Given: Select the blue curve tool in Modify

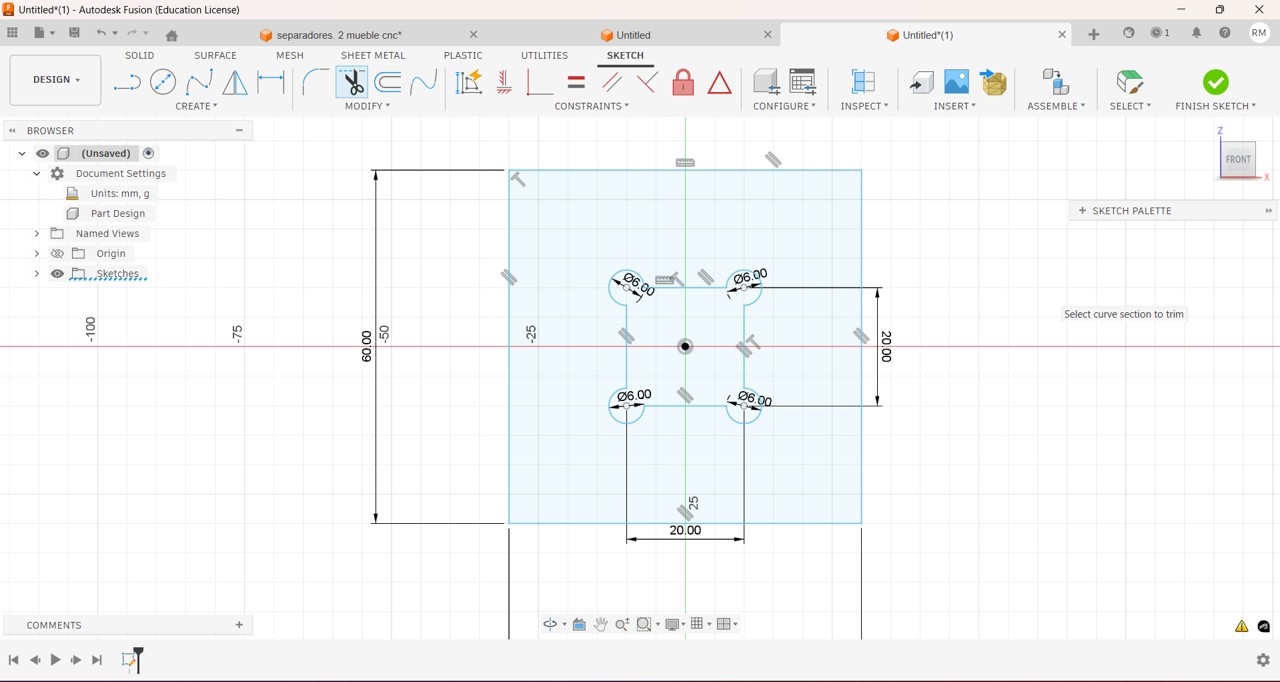Looking at the screenshot, I should pos(424,82).
